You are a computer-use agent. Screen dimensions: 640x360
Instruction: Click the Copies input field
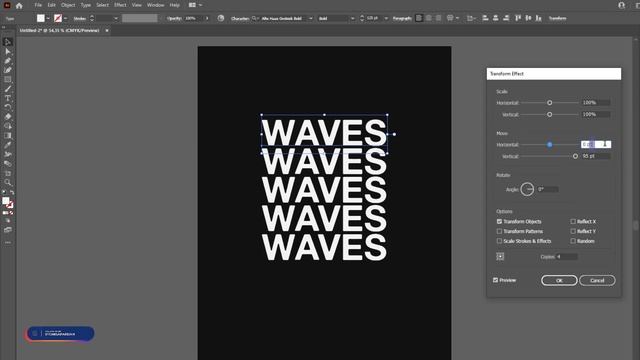click(x=567, y=257)
